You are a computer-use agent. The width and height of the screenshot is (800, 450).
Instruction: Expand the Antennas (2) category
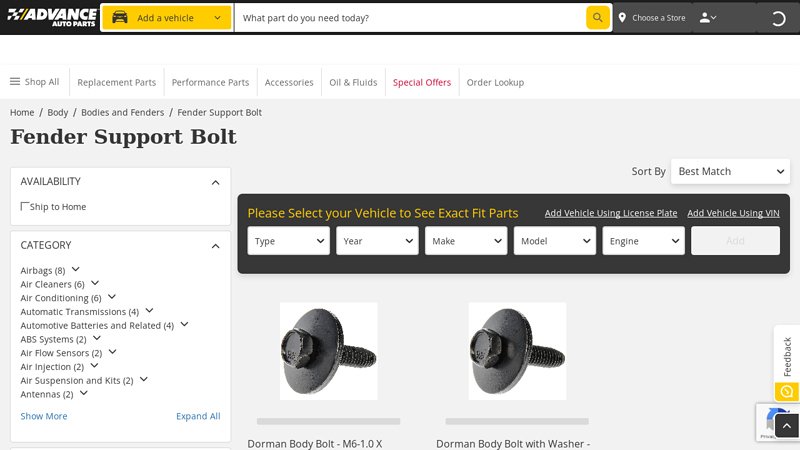pyautogui.click(x=84, y=393)
